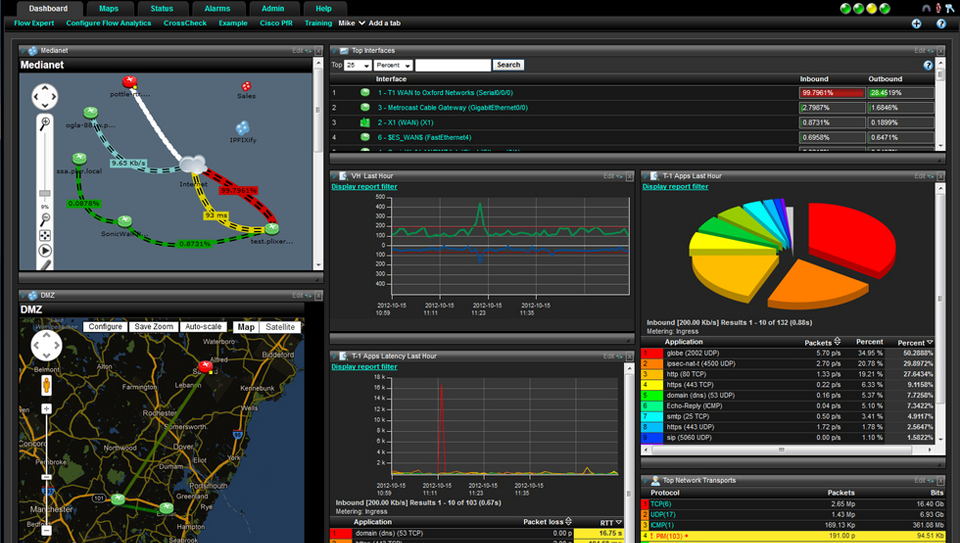Screen dimensions: 960x543
Task: Click the test.plixer router node
Action: click(272, 228)
